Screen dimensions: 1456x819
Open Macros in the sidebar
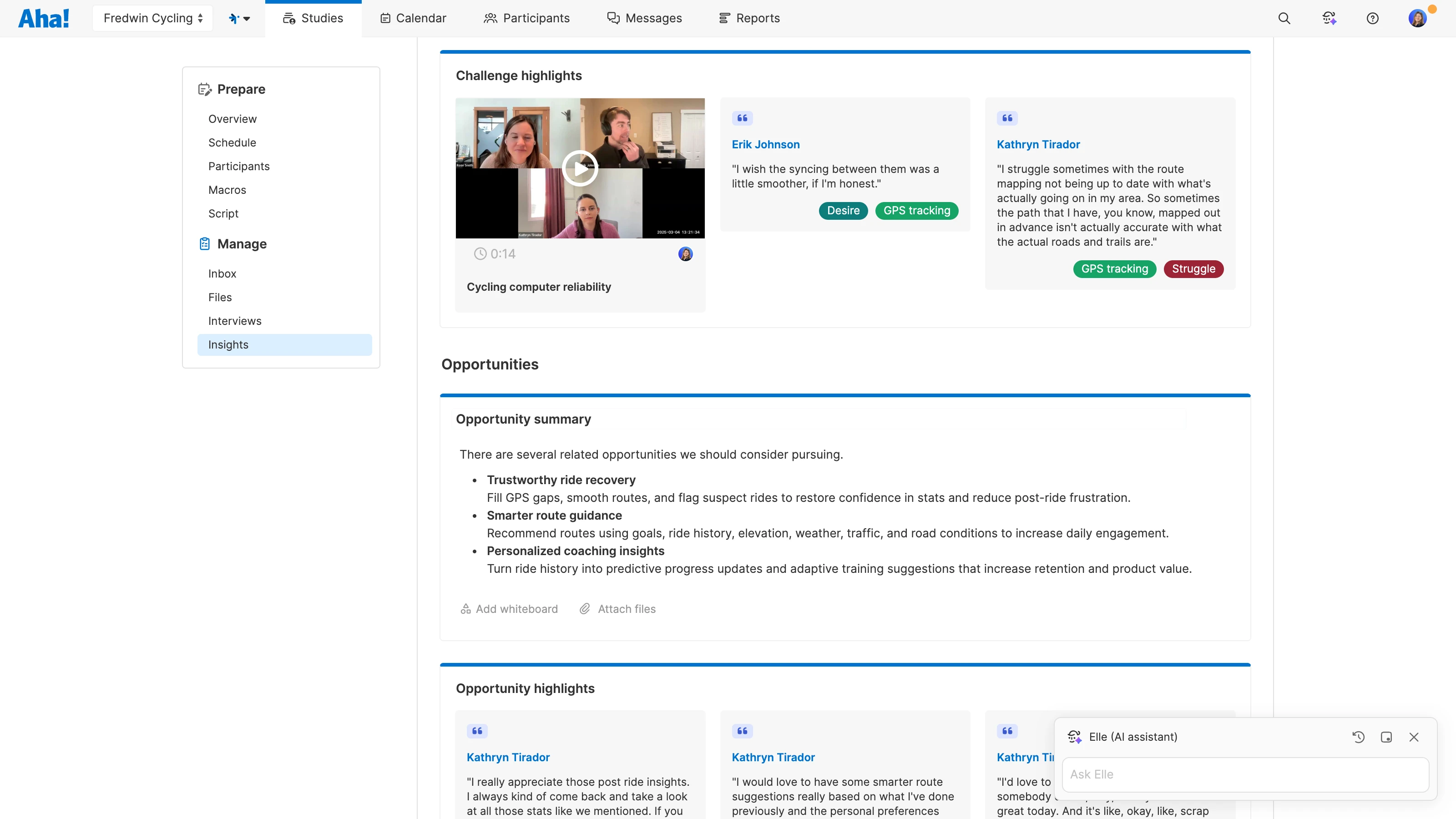tap(227, 190)
